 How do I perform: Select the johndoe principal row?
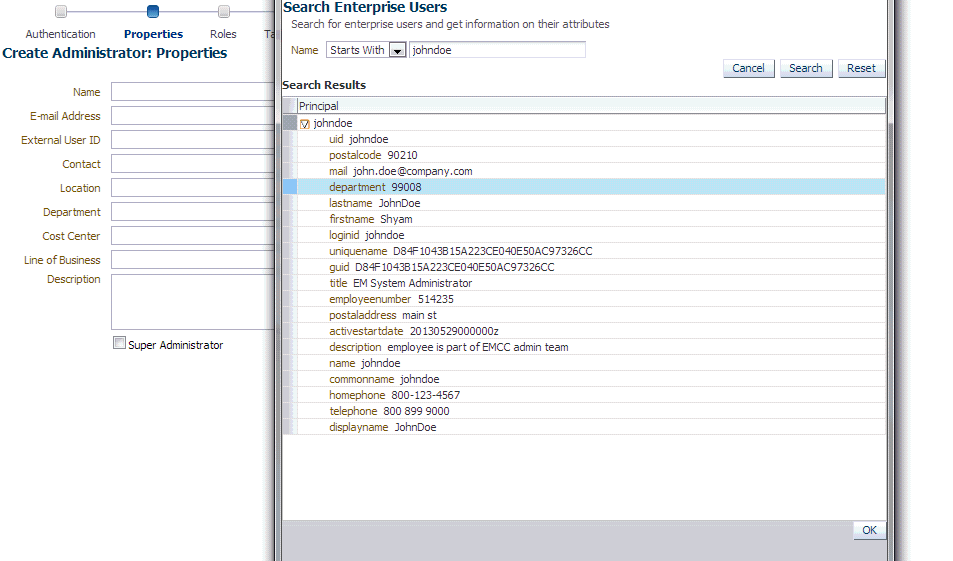click(591, 123)
